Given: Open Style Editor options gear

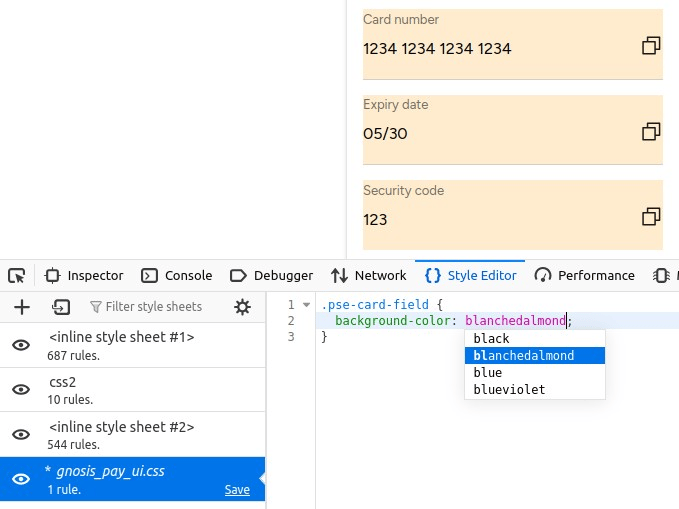Looking at the screenshot, I should coord(242,307).
